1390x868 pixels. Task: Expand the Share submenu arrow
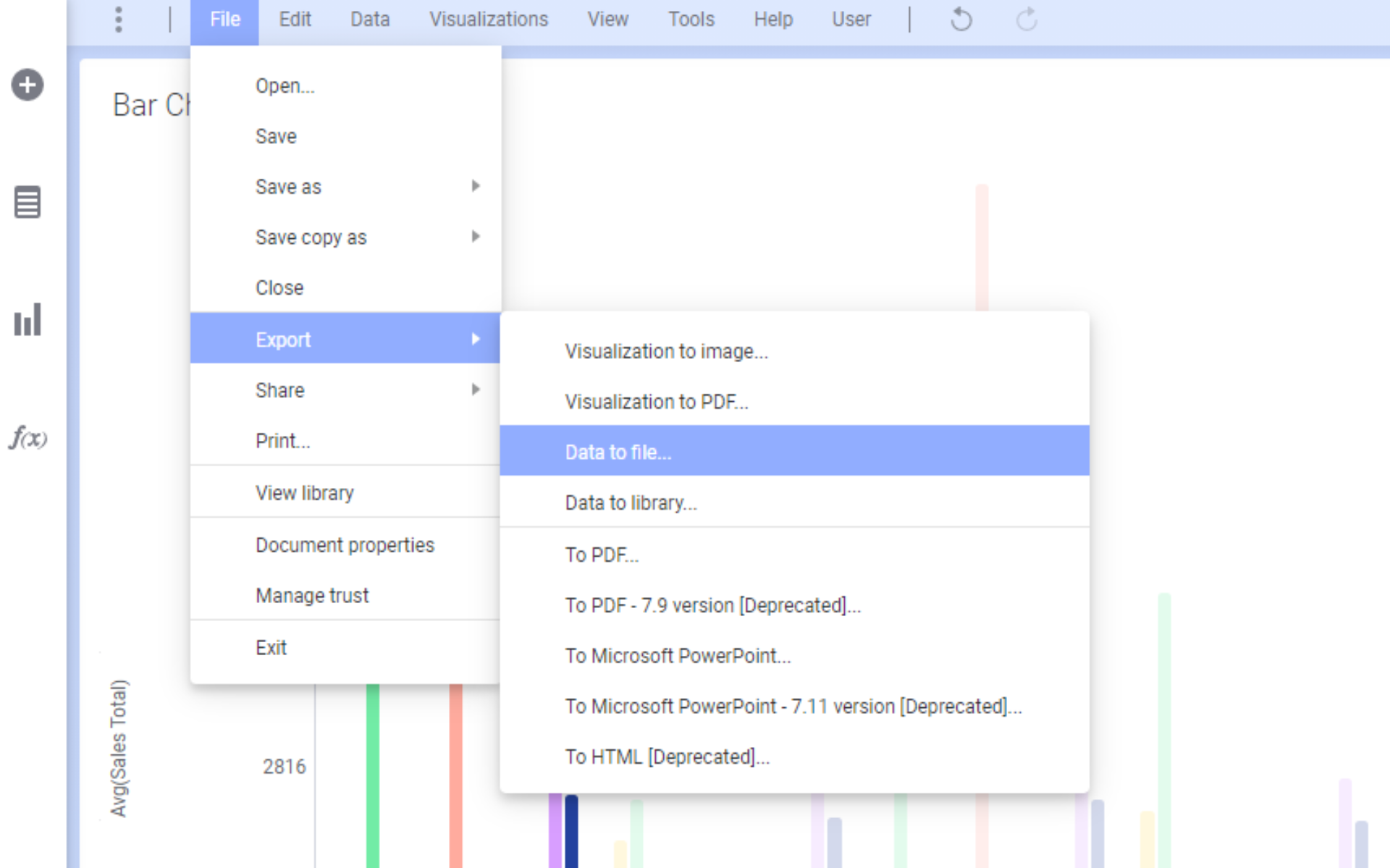click(x=476, y=389)
